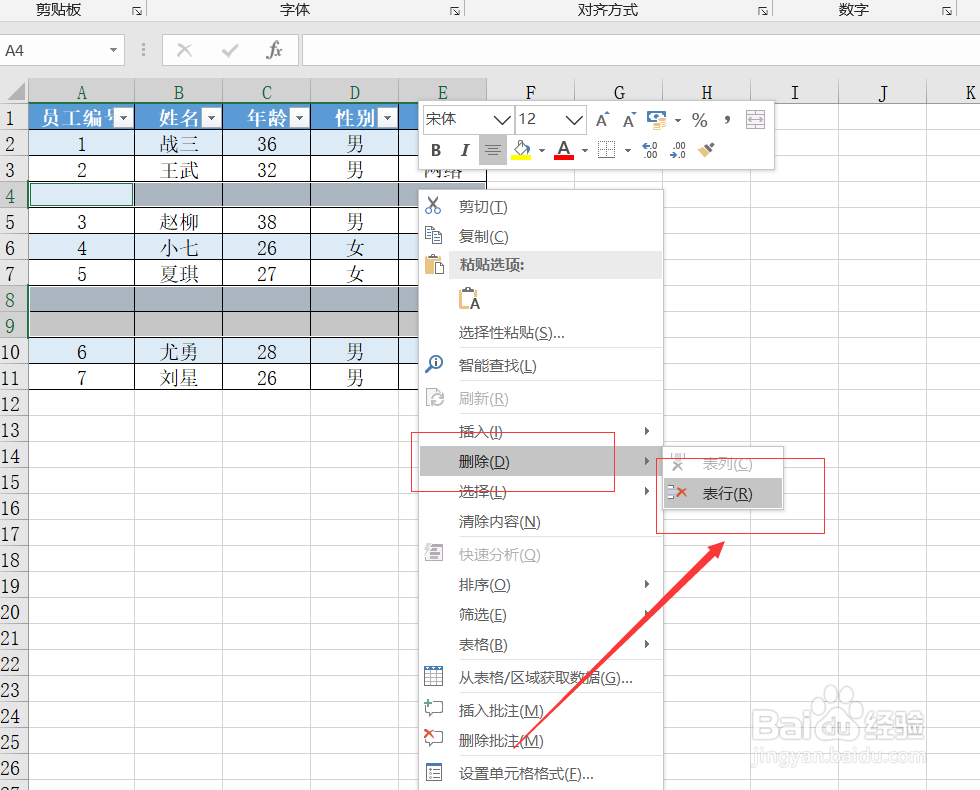Screen dimensions: 980x790
Task: Click the Copy (复制) icon
Action: [435, 236]
